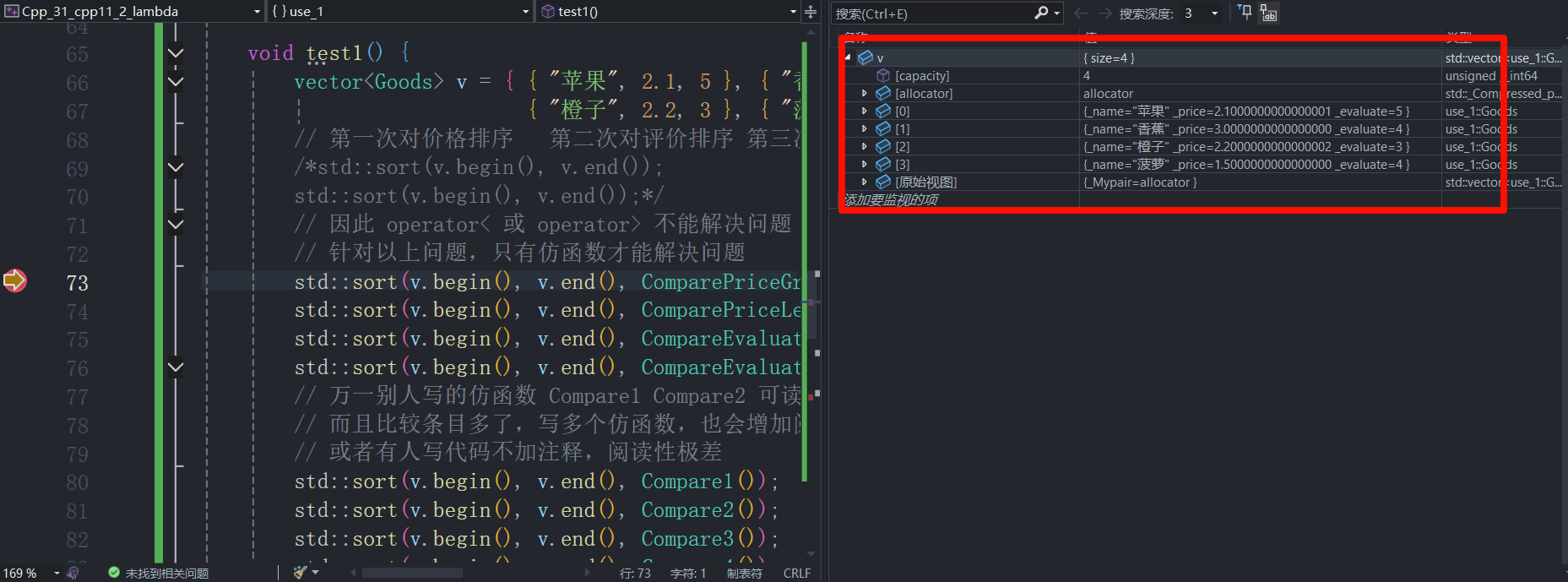Collapse the code fold at line 65
This screenshot has width=1568, height=582.
click(176, 53)
